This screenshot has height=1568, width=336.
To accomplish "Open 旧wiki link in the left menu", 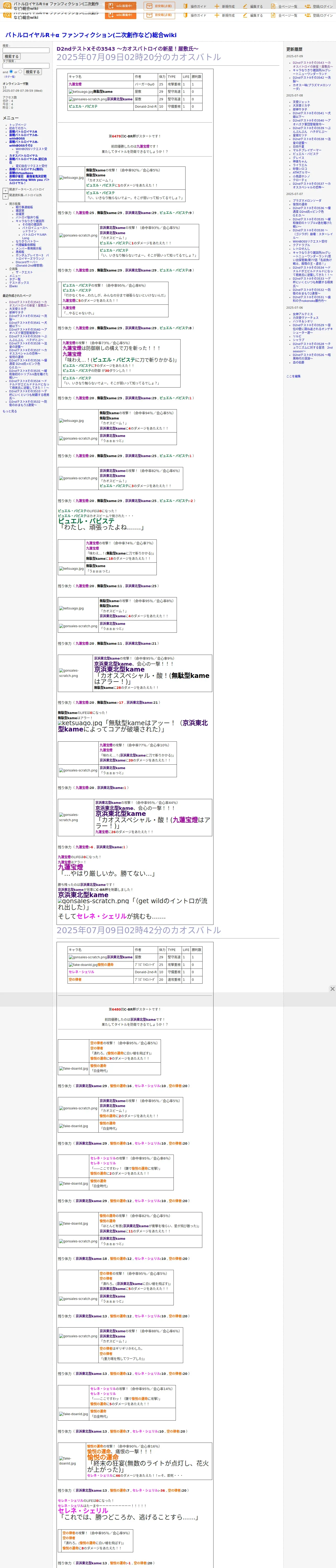I will tap(13, 286).
